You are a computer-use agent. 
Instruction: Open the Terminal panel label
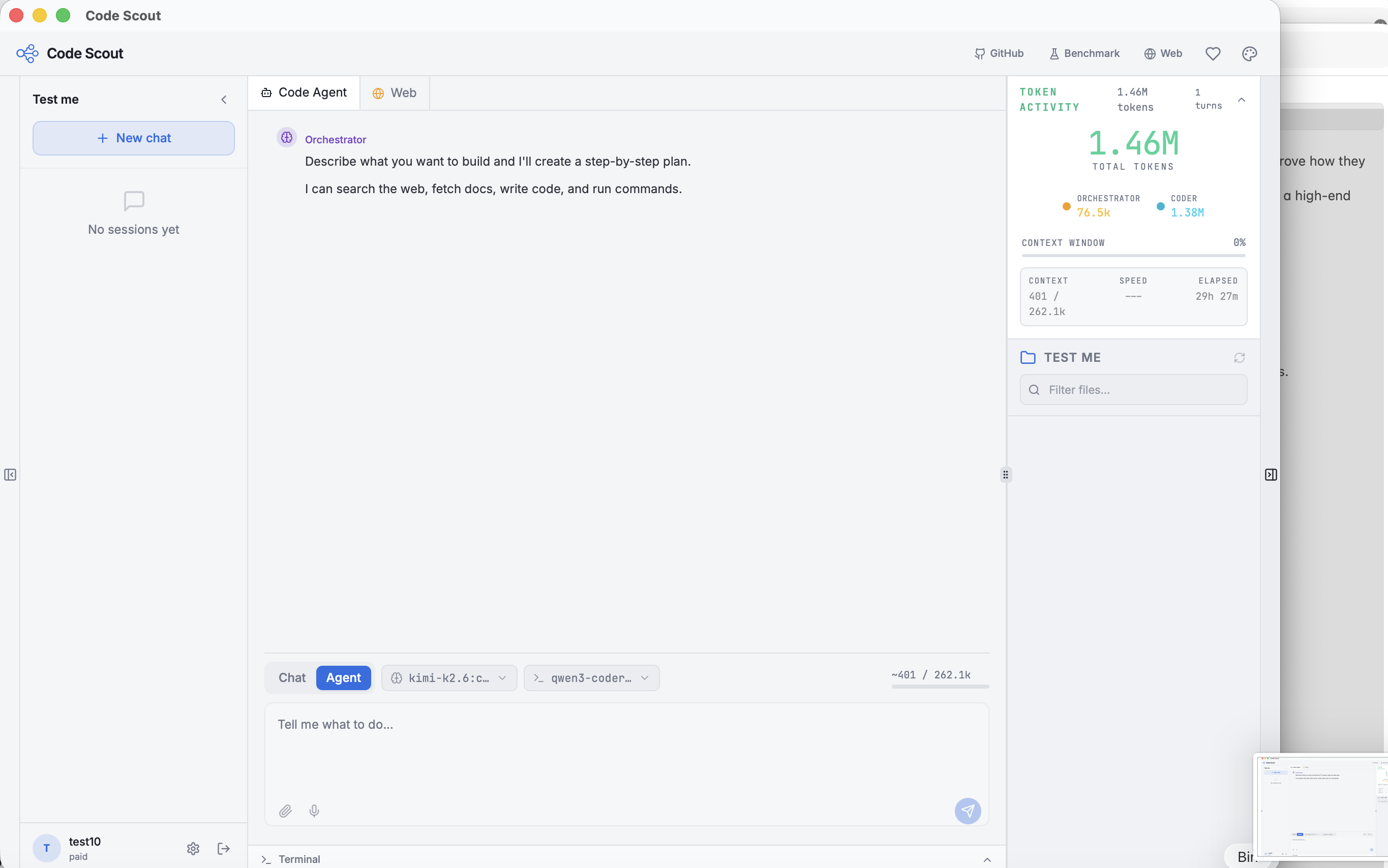[x=299, y=859]
